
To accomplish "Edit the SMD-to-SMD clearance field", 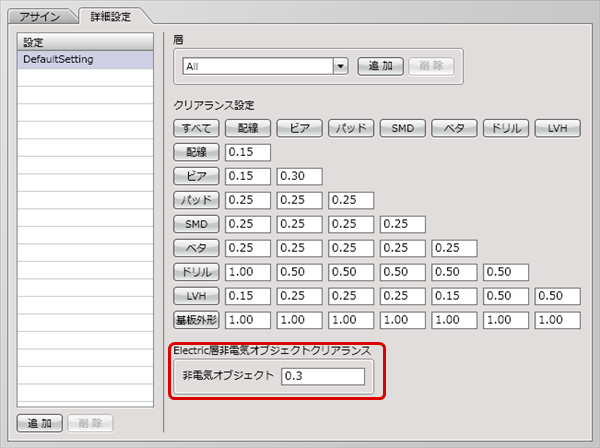I will coord(403,224).
